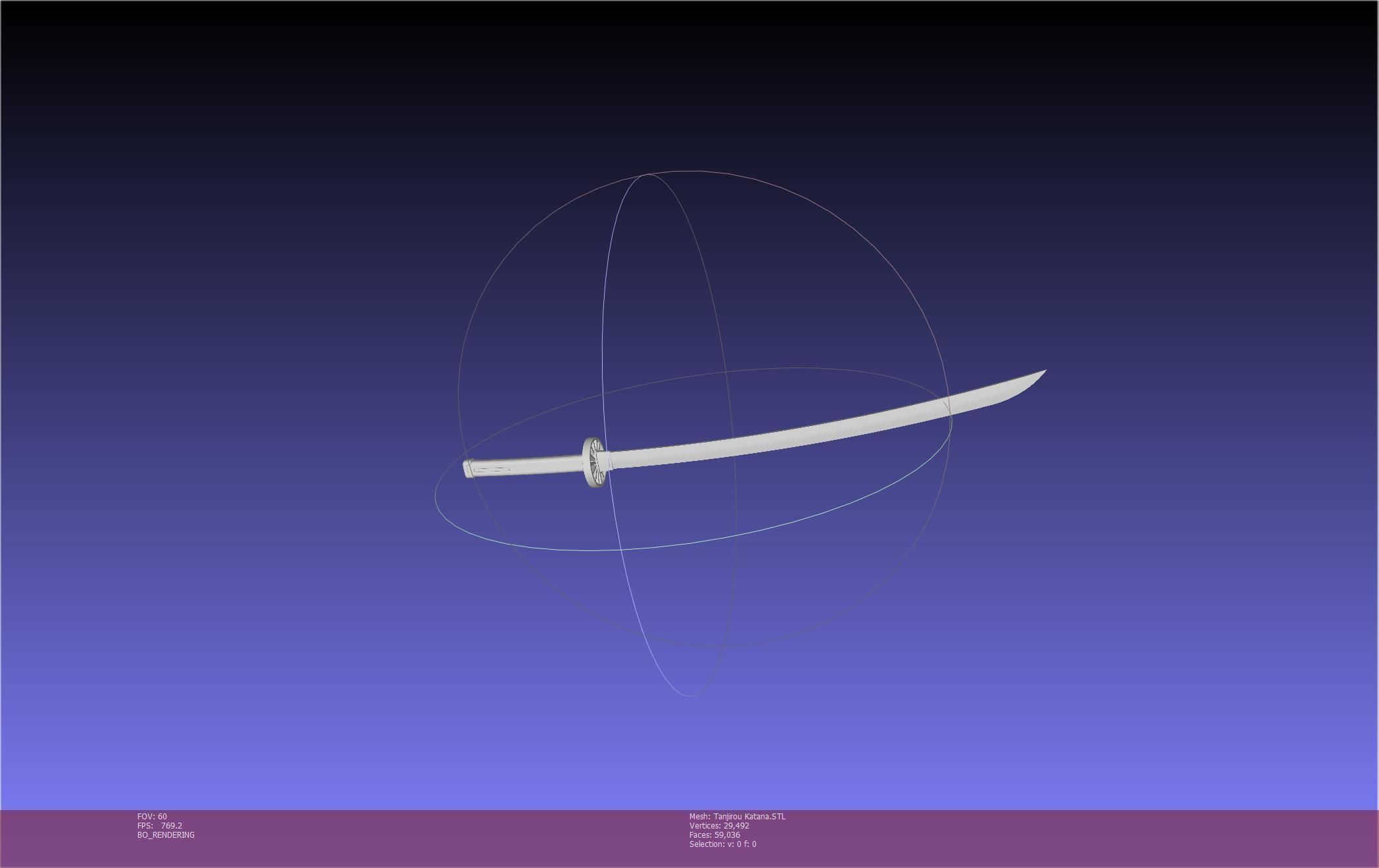Click the 'BO_RENDERING' status text
Image resolution: width=1379 pixels, height=868 pixels.
(166, 835)
